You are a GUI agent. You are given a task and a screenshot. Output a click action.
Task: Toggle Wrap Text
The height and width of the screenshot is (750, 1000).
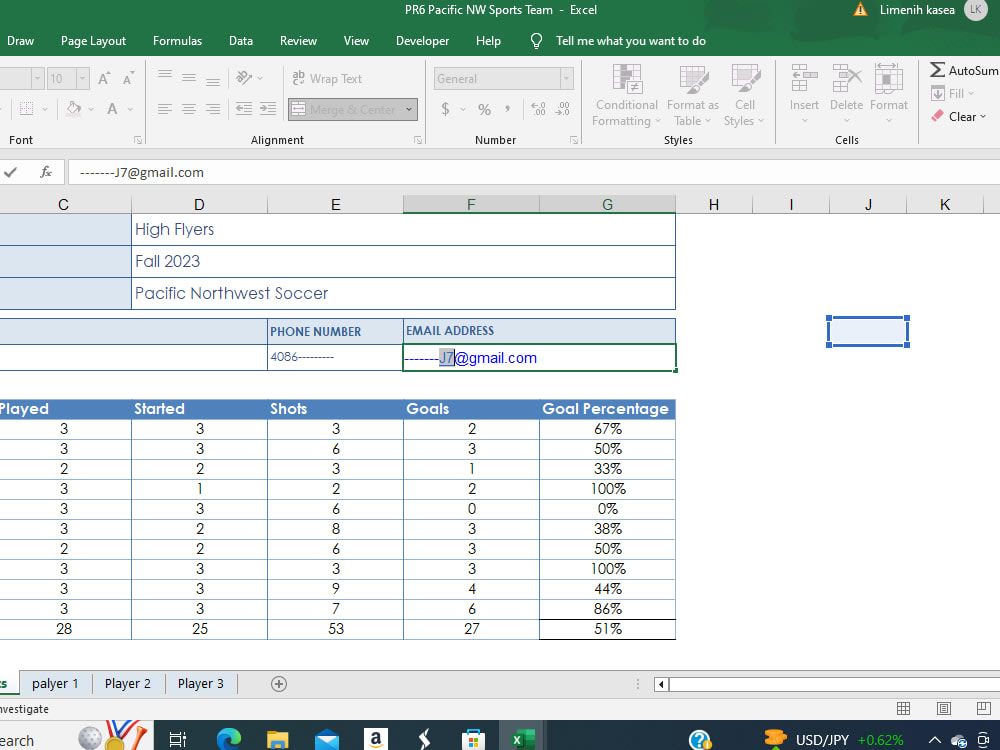tap(327, 78)
